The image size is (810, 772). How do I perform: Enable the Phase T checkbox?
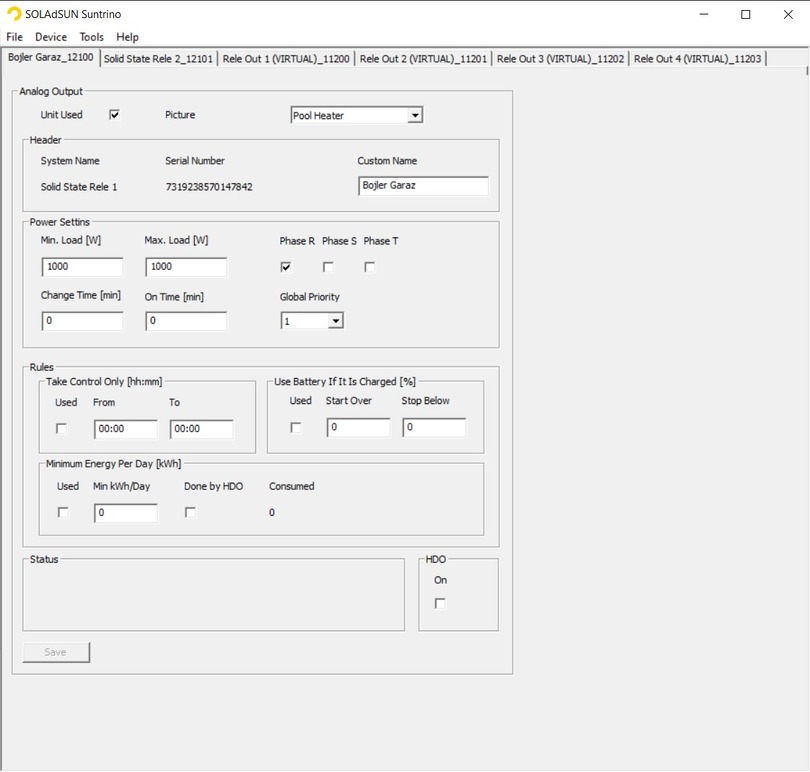tap(370, 267)
